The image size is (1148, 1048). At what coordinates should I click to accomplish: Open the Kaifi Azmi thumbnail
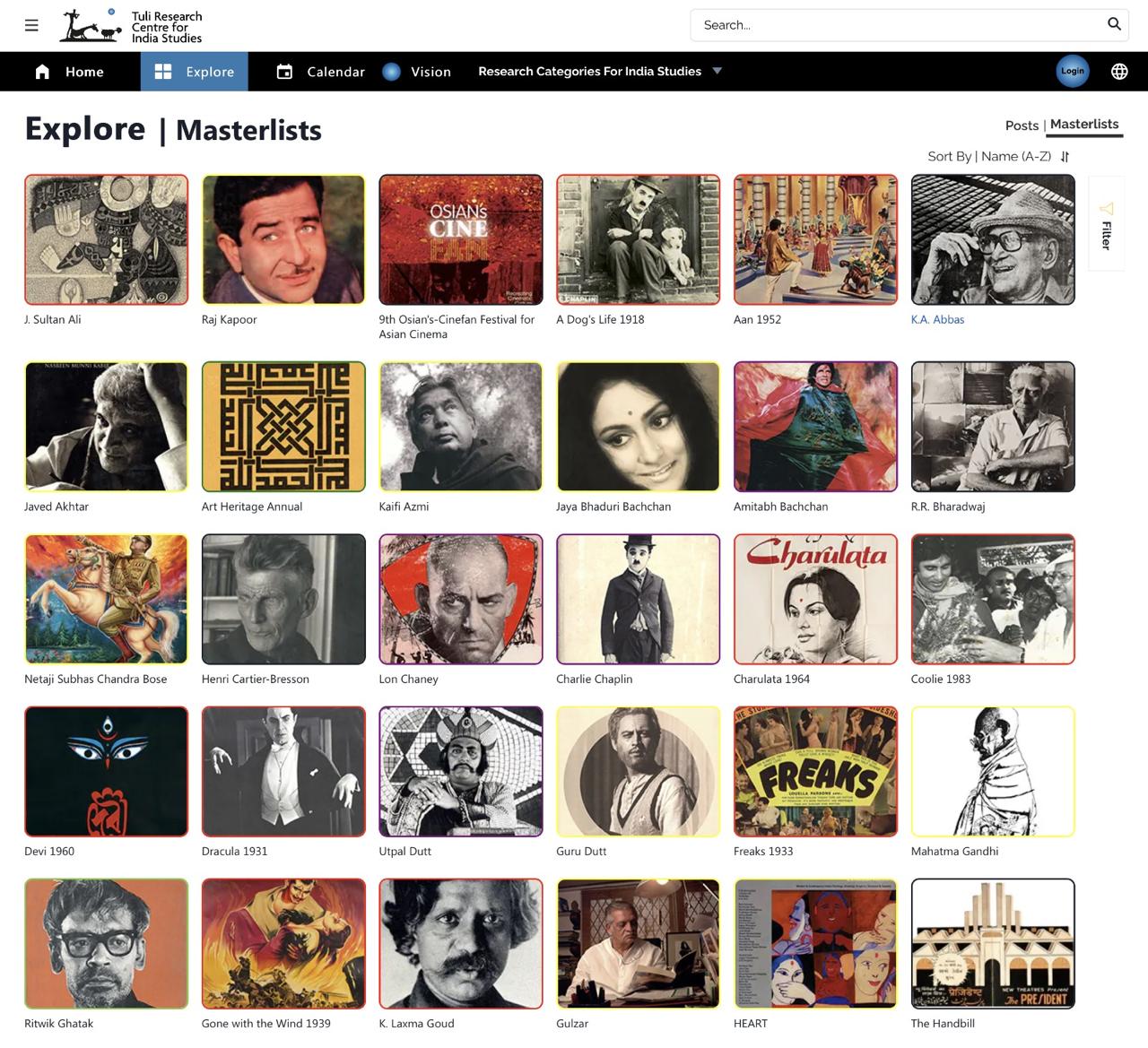pos(461,427)
